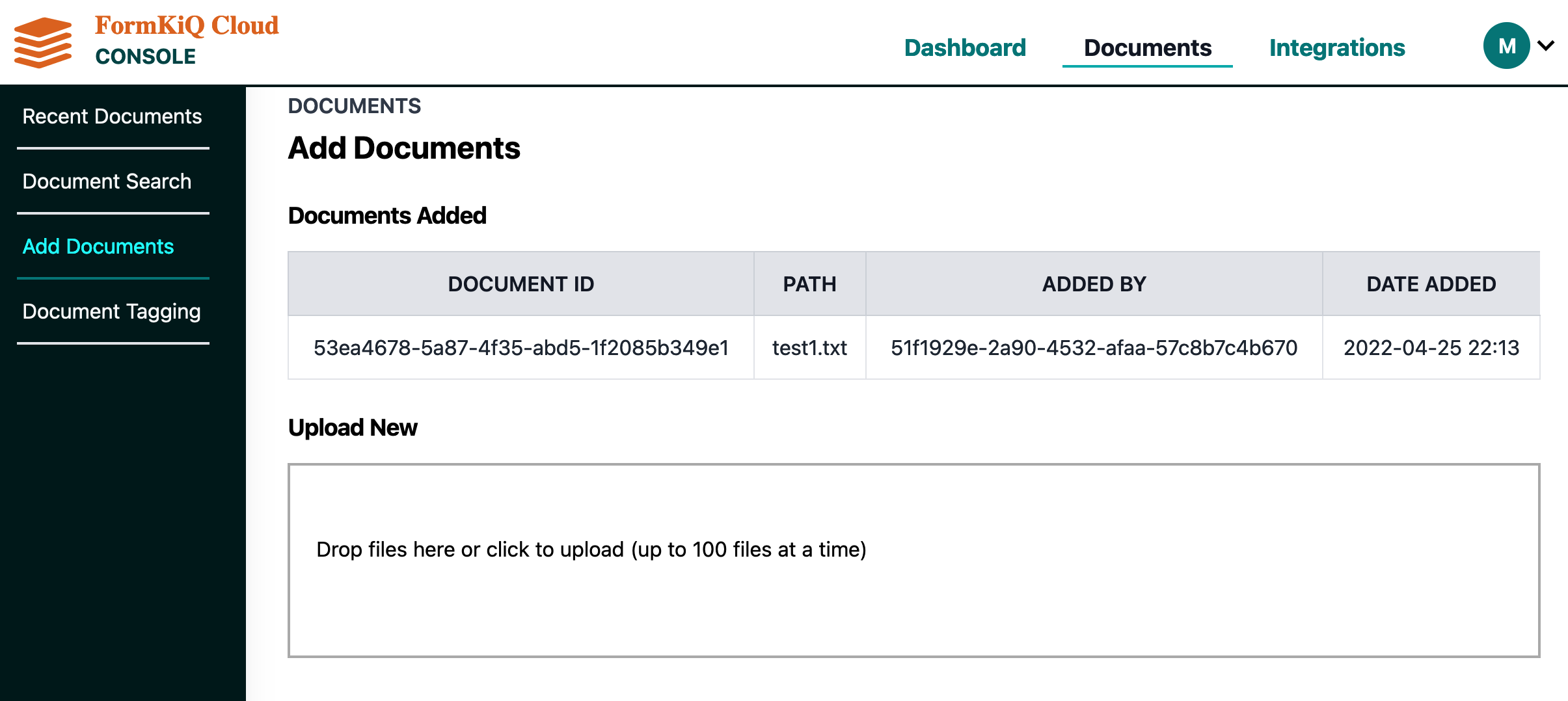Image resolution: width=1568 pixels, height=701 pixels.
Task: Click the FormKiQ Cloud title text
Action: click(187, 26)
